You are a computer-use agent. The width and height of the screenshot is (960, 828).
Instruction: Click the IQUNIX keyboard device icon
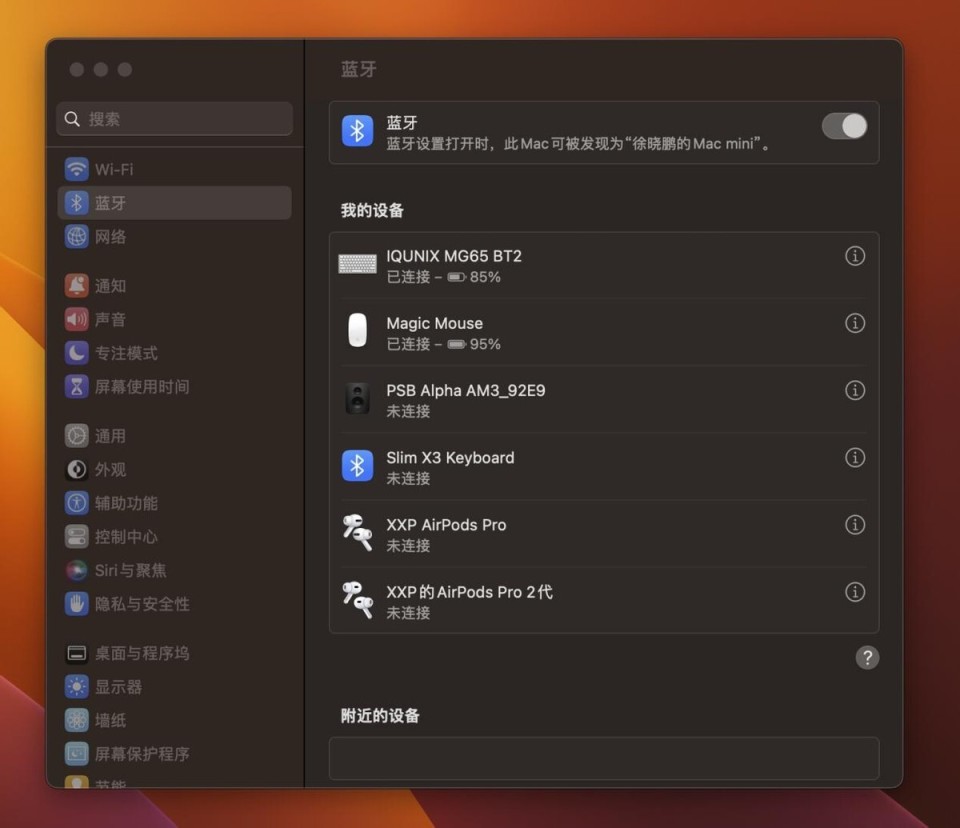pos(358,264)
